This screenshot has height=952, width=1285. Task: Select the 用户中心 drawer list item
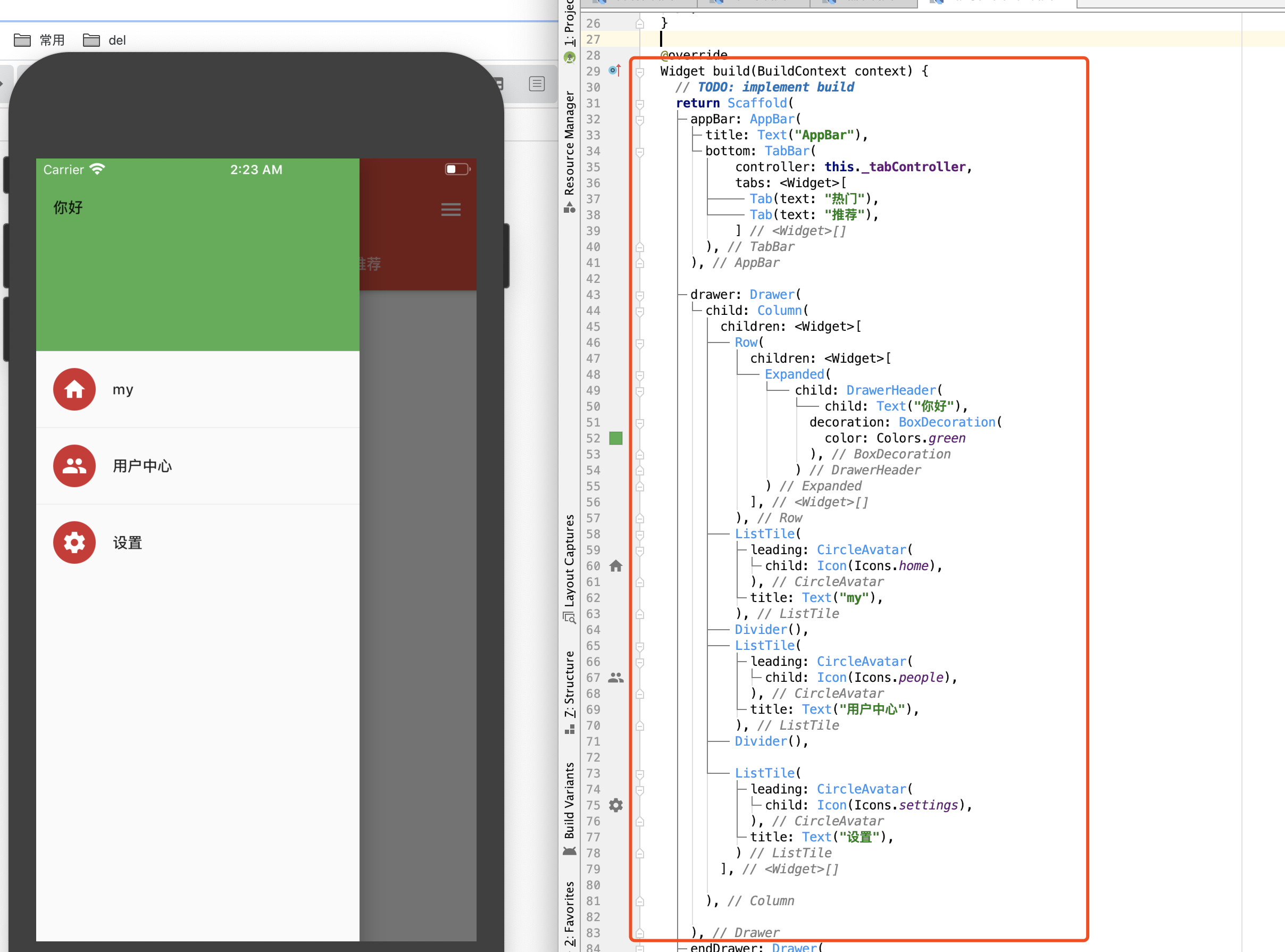[x=142, y=465]
